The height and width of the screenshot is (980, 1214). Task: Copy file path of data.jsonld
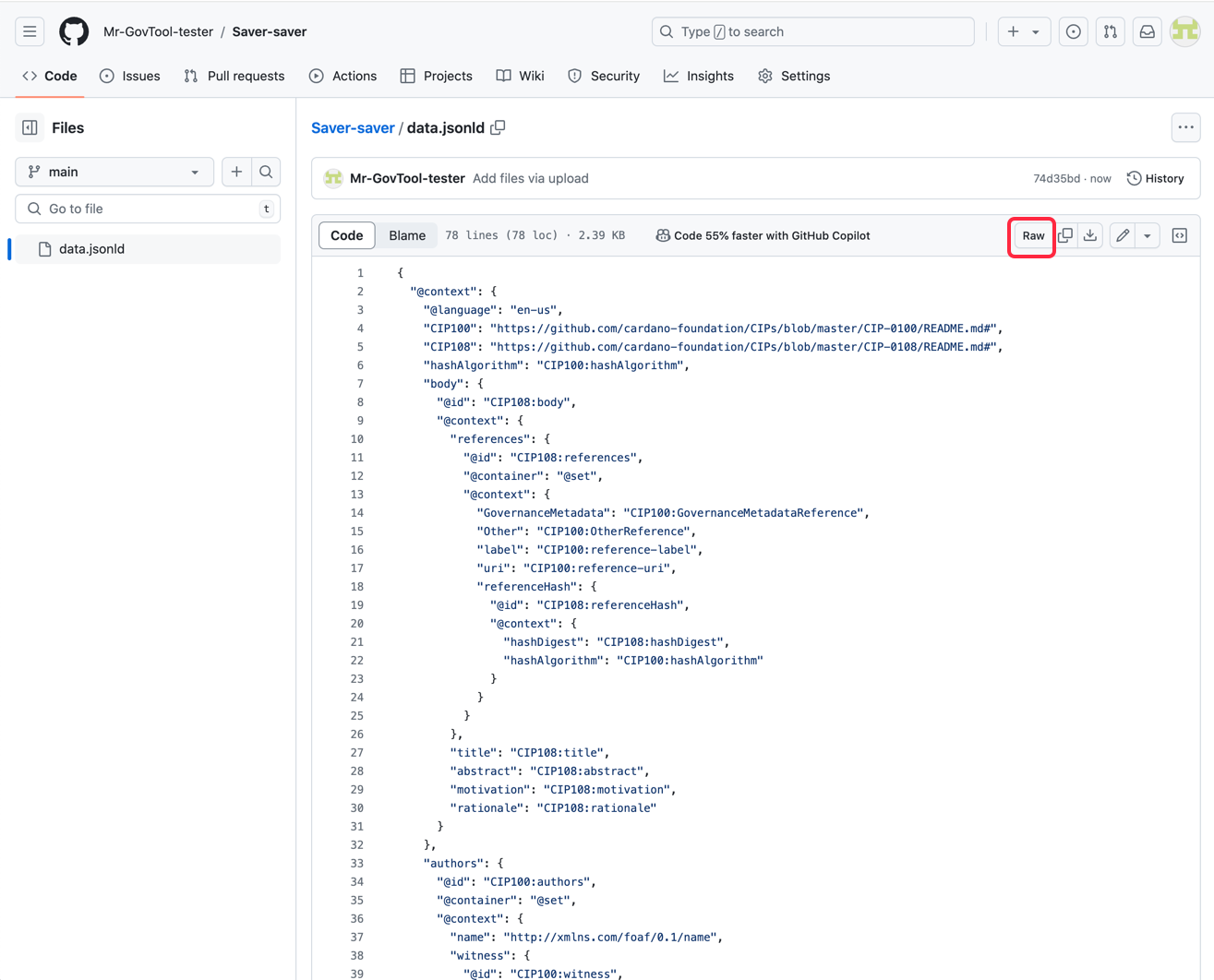[499, 127]
